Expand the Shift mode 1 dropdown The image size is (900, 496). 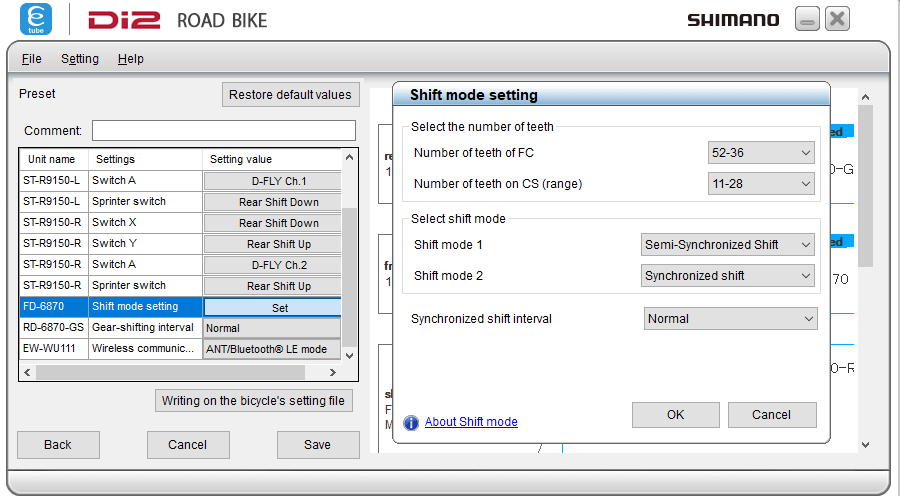[728, 245]
